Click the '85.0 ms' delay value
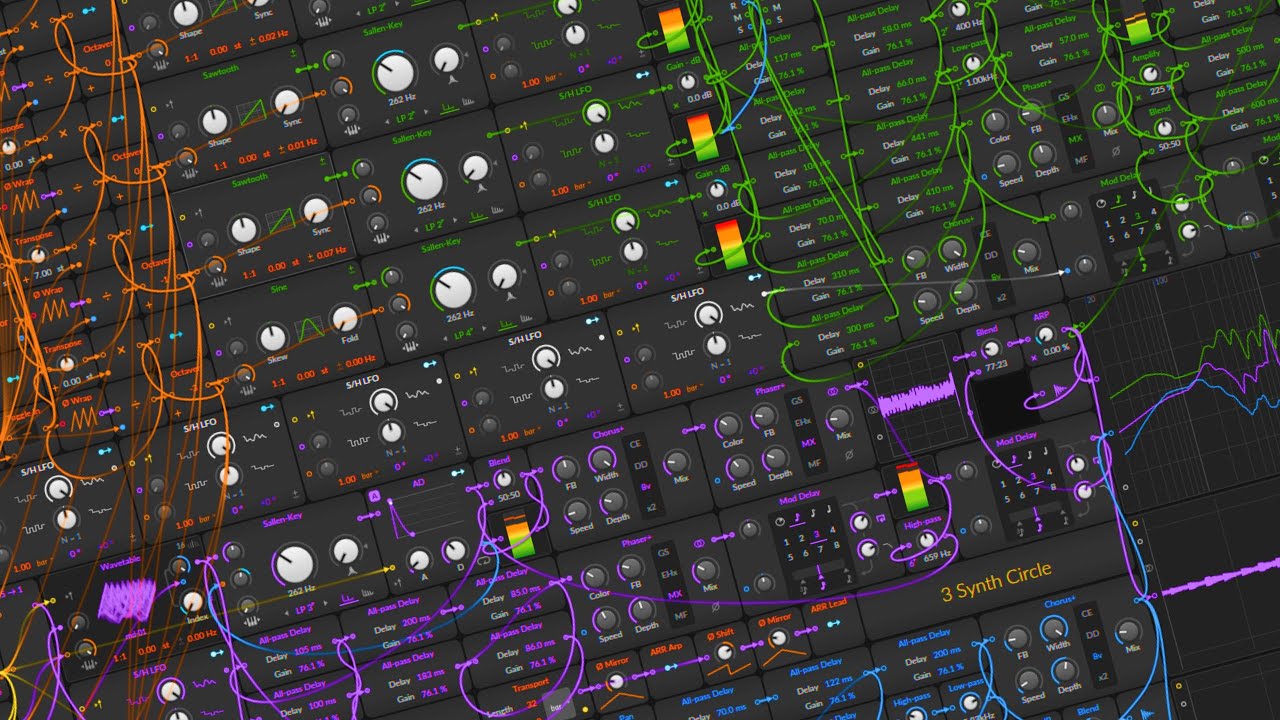1280x720 pixels. [x=523, y=592]
